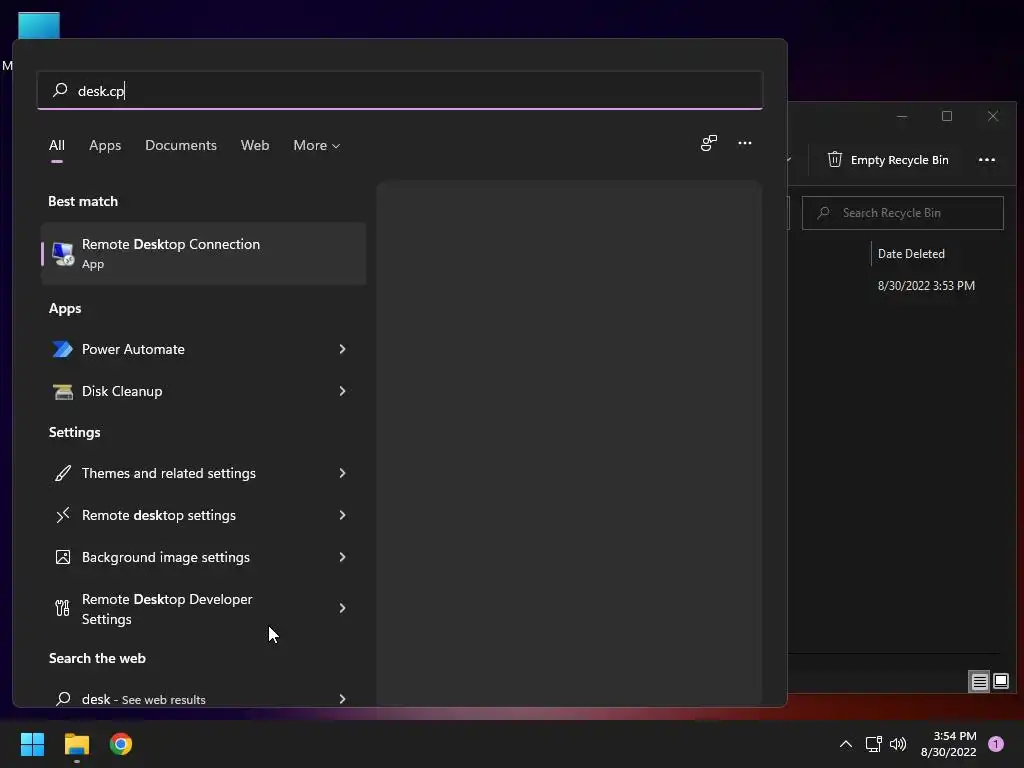Expand Themes and related settings chevron

342,473
